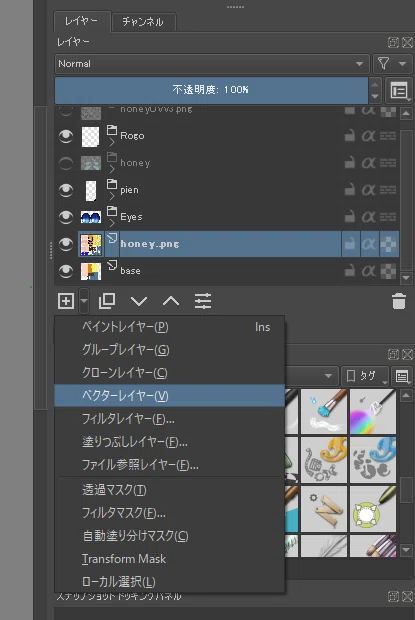
Task: Toggle lock on the pien layer
Action: (349, 189)
